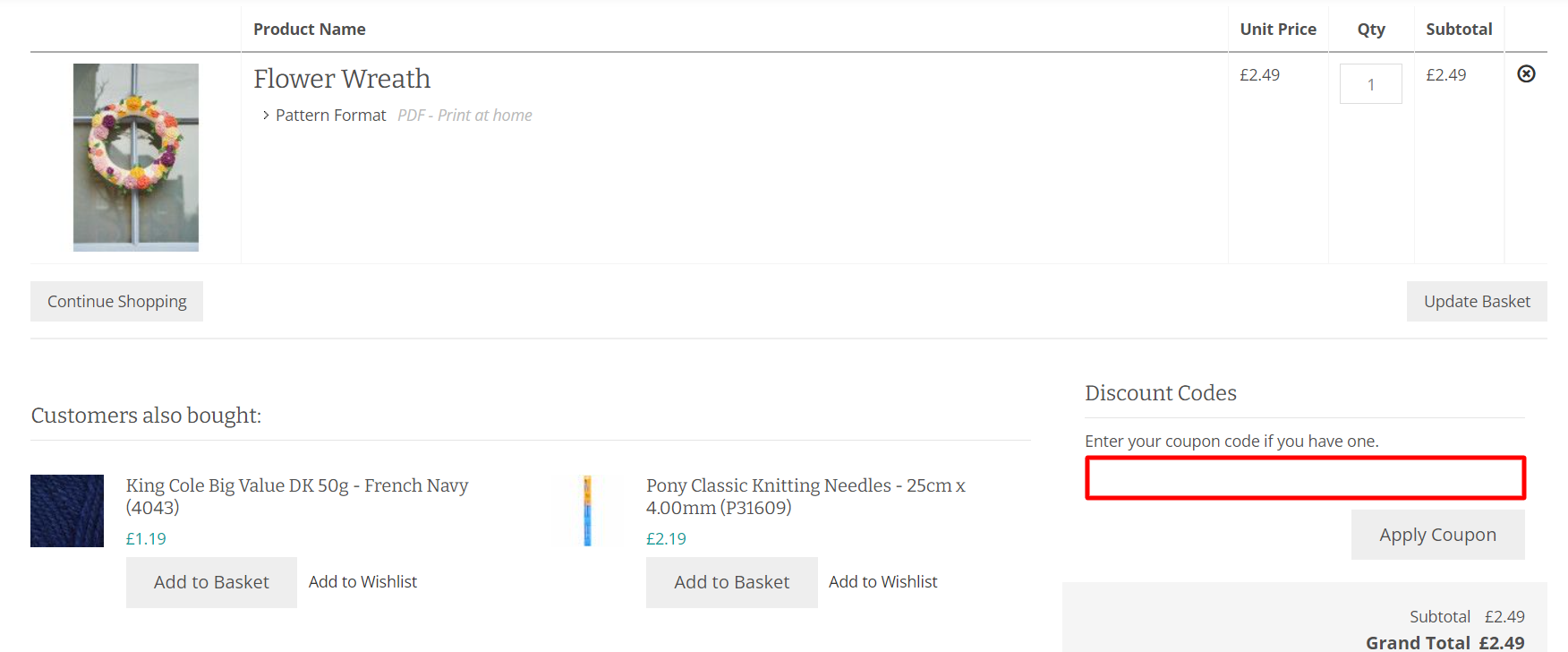The height and width of the screenshot is (652, 1568).
Task: Click the Update Basket button
Action: [x=1476, y=301]
